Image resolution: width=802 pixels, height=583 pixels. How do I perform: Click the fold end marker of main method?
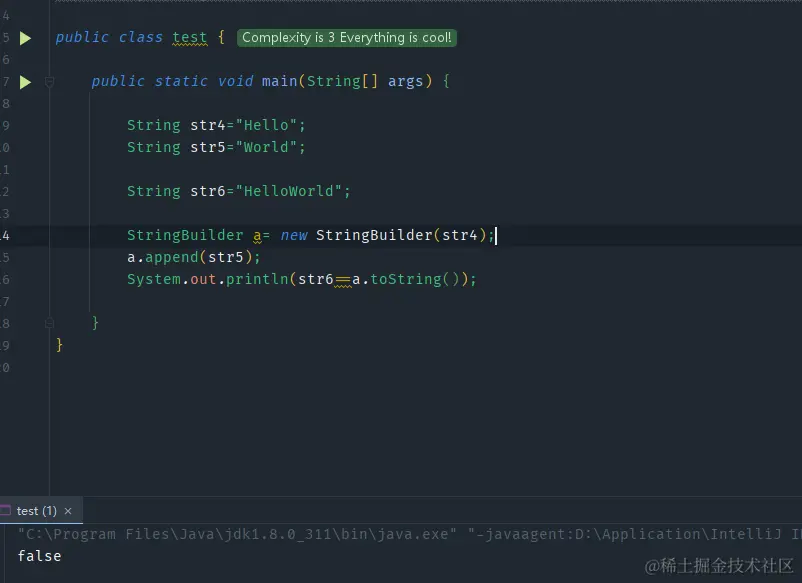[50, 323]
